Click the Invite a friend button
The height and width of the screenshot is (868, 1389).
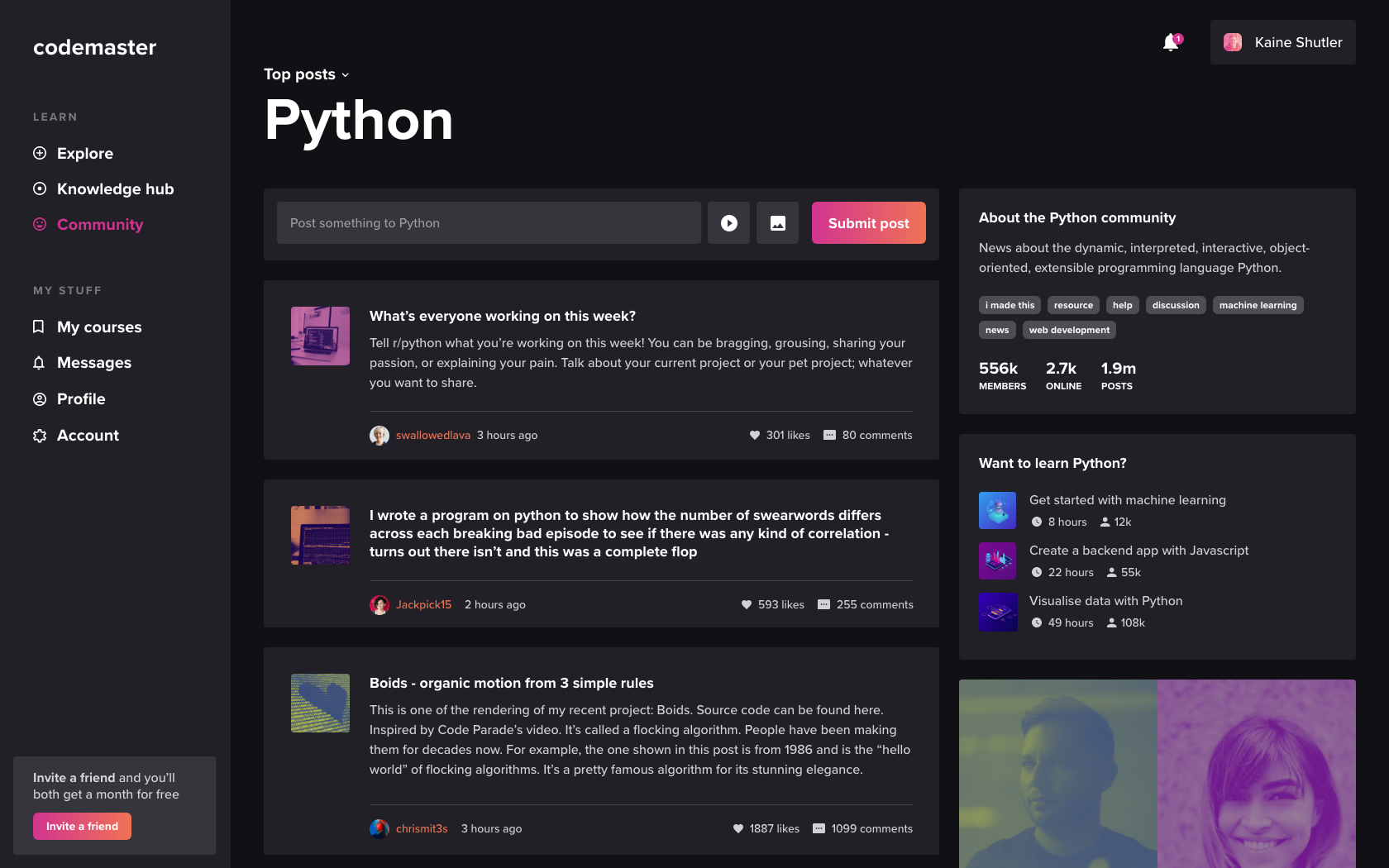point(82,827)
